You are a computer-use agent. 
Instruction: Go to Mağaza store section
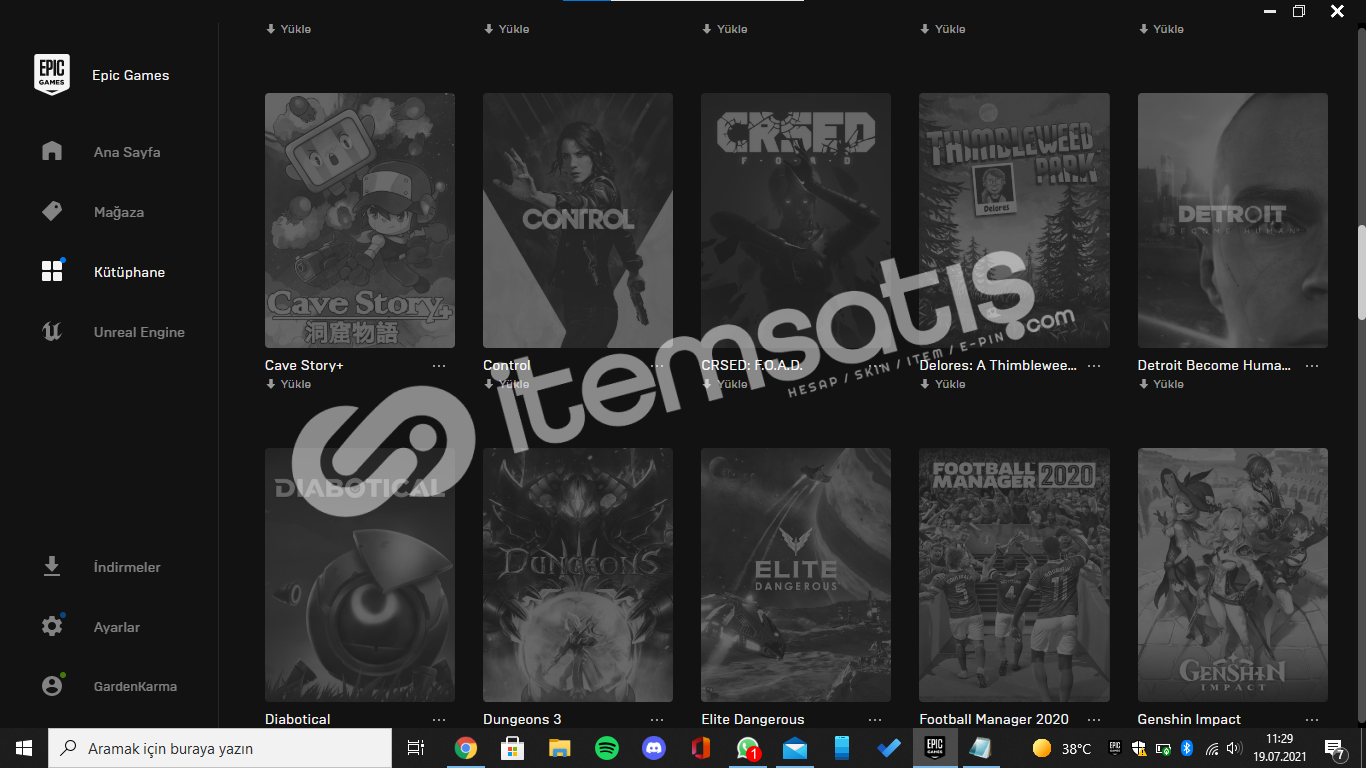[119, 212]
